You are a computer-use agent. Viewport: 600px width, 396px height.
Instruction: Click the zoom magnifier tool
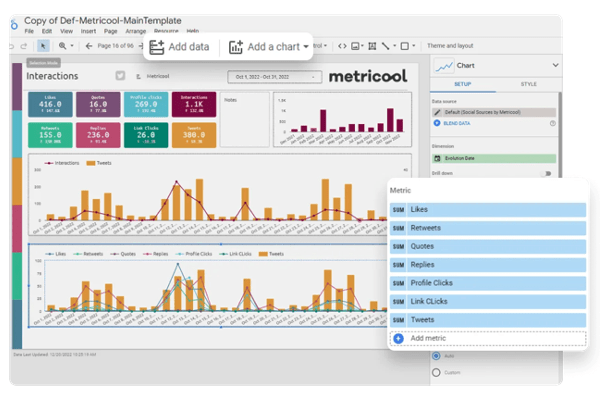pyautogui.click(x=62, y=46)
